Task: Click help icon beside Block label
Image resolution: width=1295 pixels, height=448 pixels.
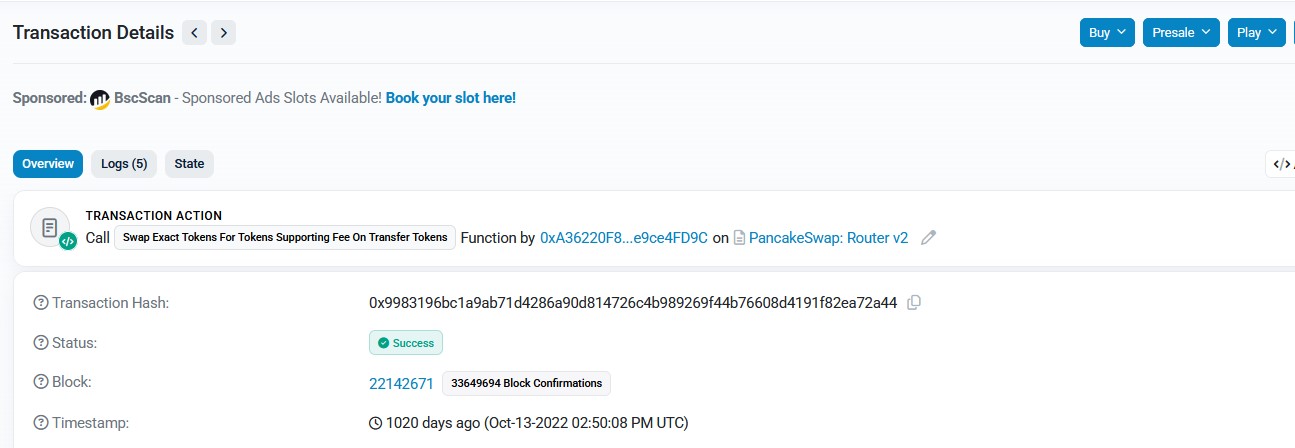Action: pyautogui.click(x=41, y=382)
